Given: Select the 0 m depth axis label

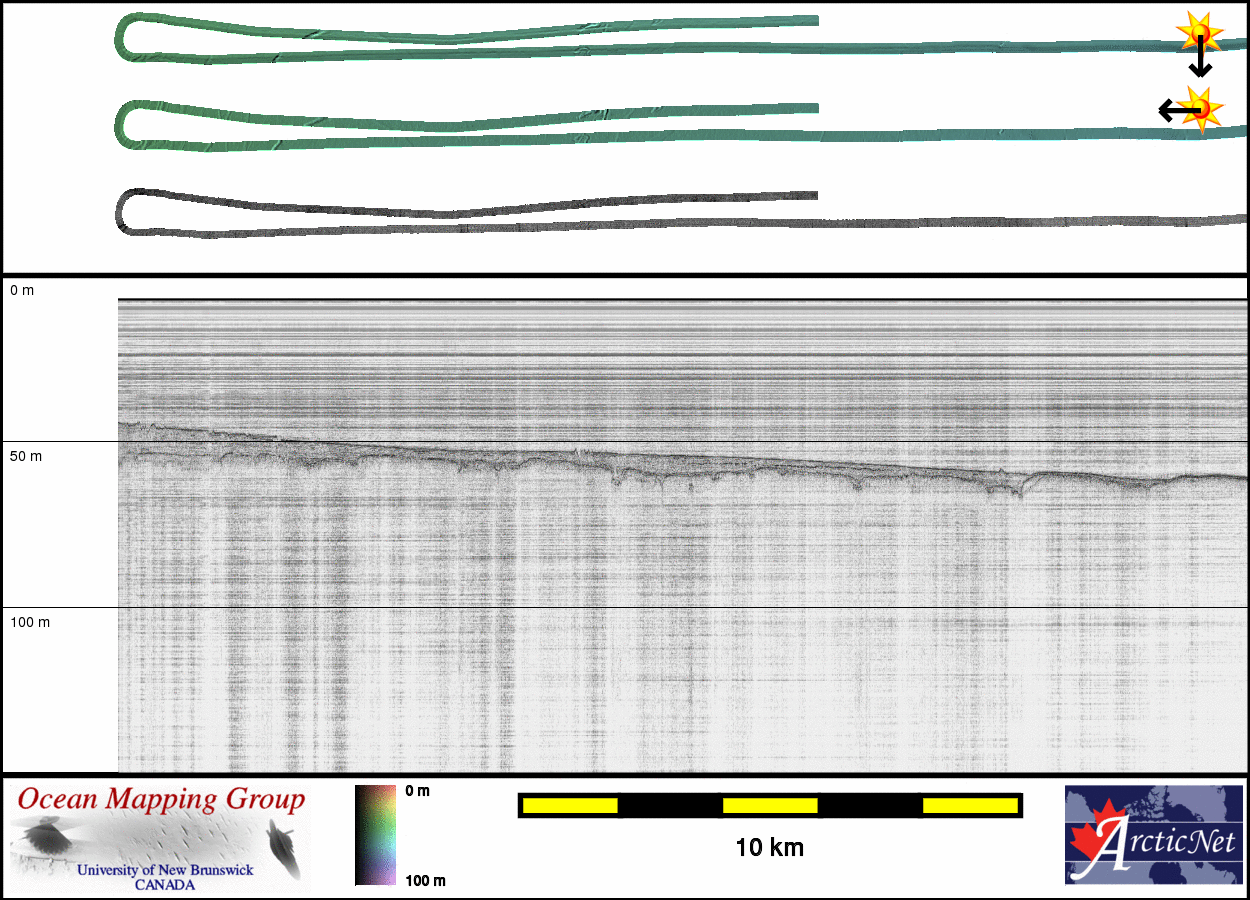Looking at the screenshot, I should tap(22, 290).
